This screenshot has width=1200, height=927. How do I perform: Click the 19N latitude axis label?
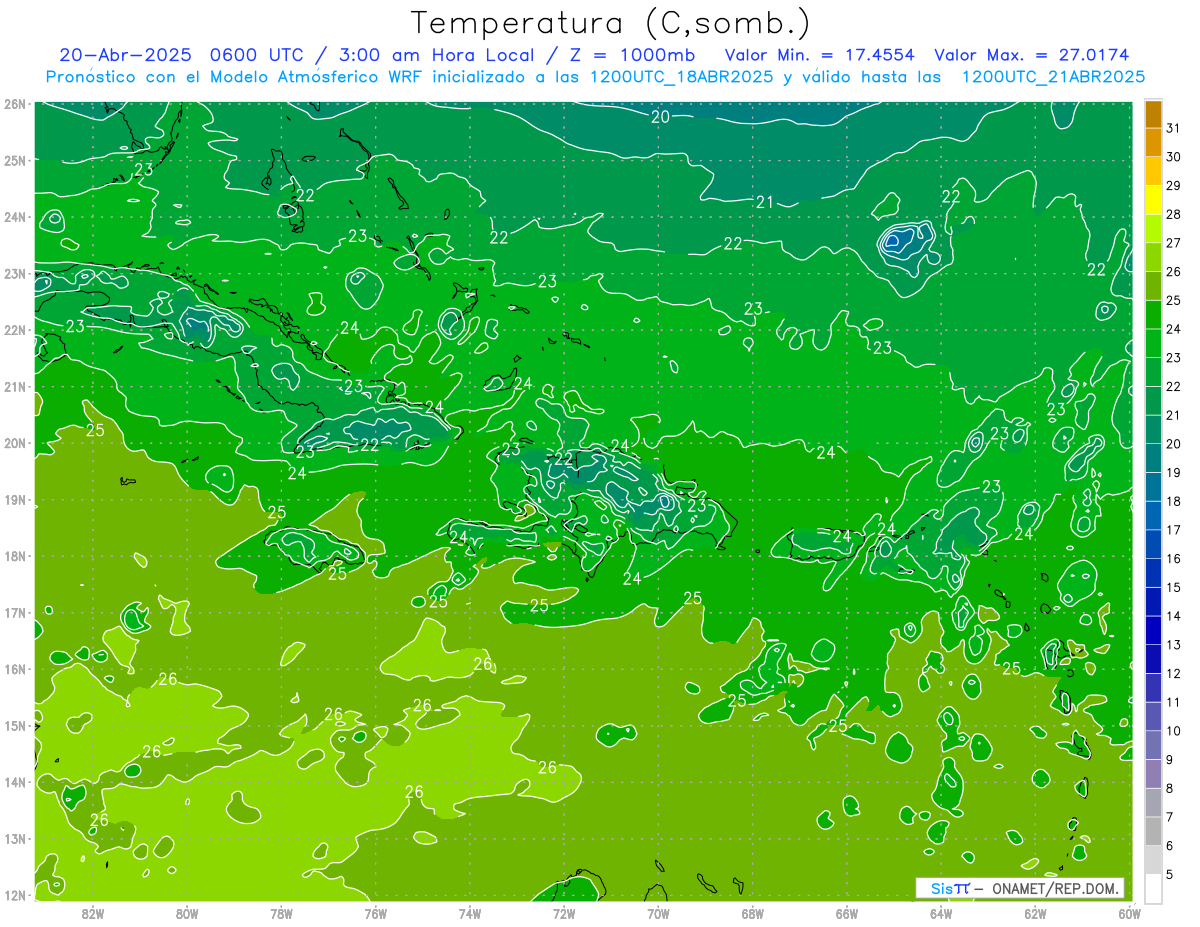click(15, 499)
